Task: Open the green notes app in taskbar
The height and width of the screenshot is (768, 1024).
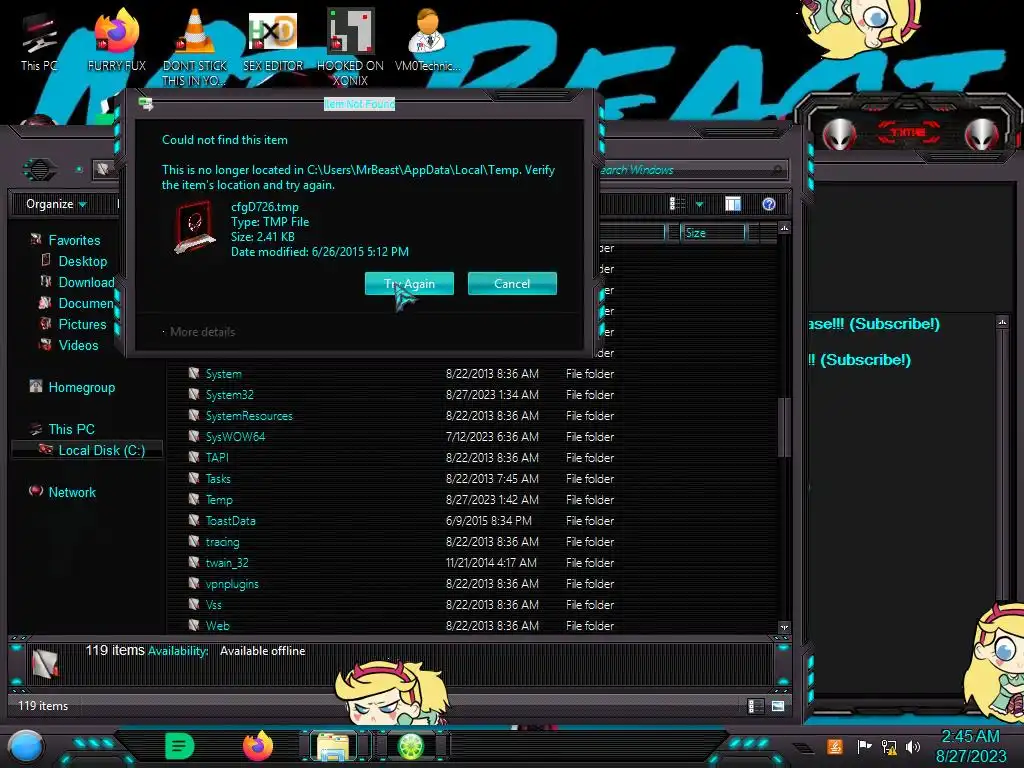Action: (x=180, y=746)
